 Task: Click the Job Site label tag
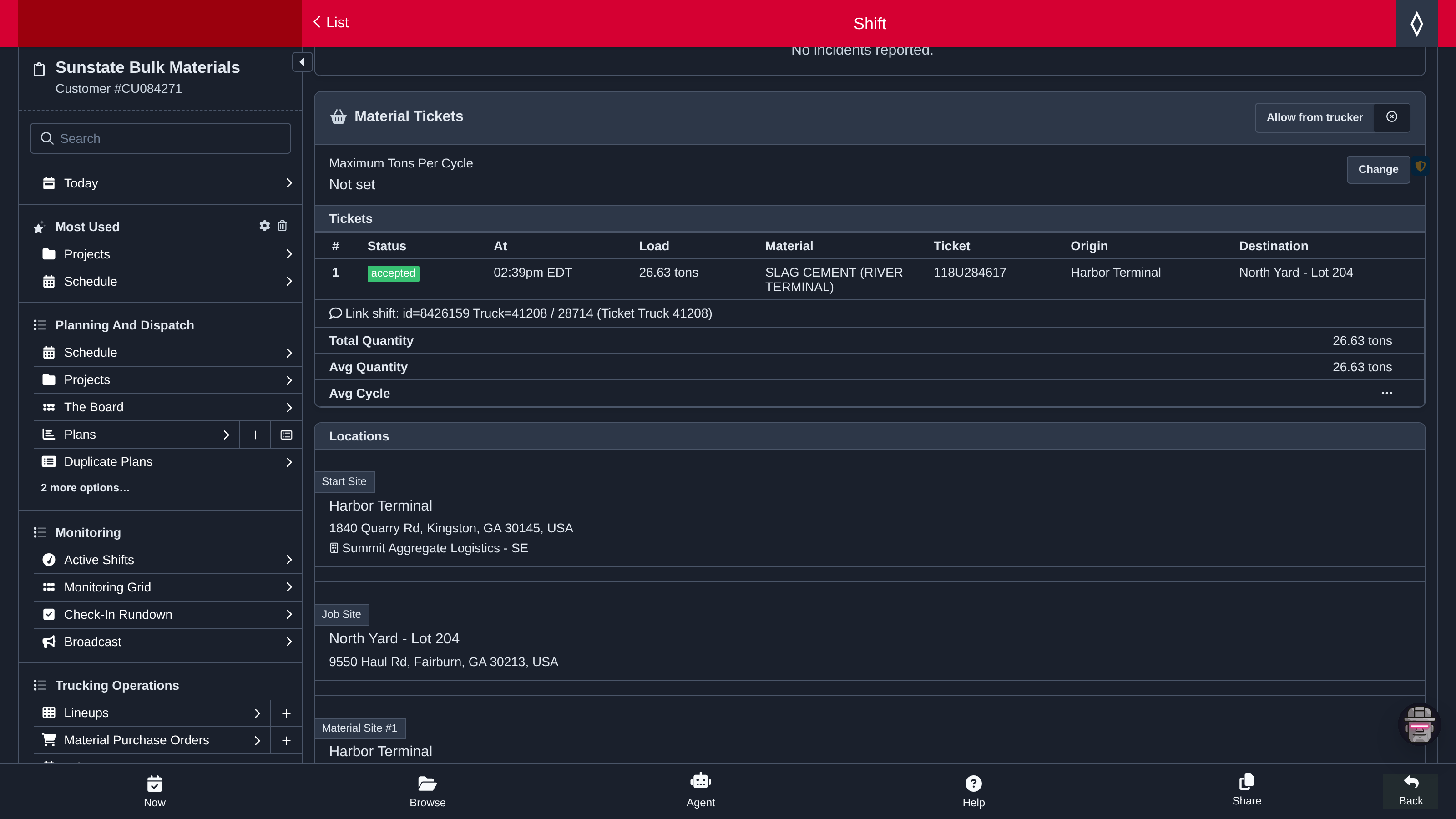[x=341, y=614]
